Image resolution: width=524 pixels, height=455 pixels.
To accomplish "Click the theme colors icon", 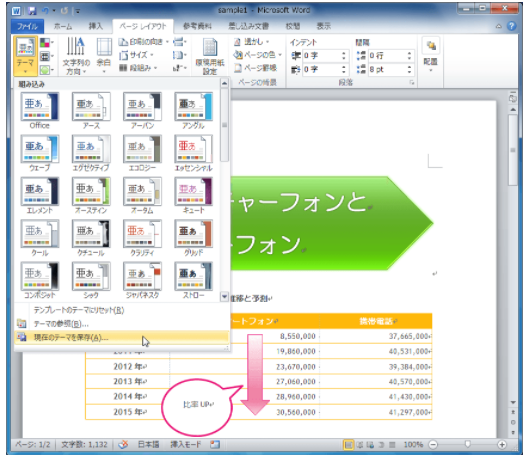I will 45,43.
